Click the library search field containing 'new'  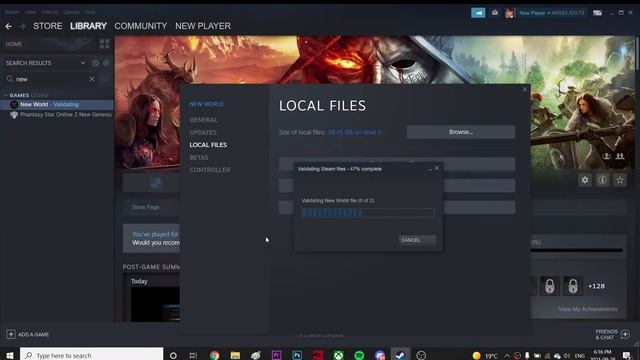tap(49, 79)
